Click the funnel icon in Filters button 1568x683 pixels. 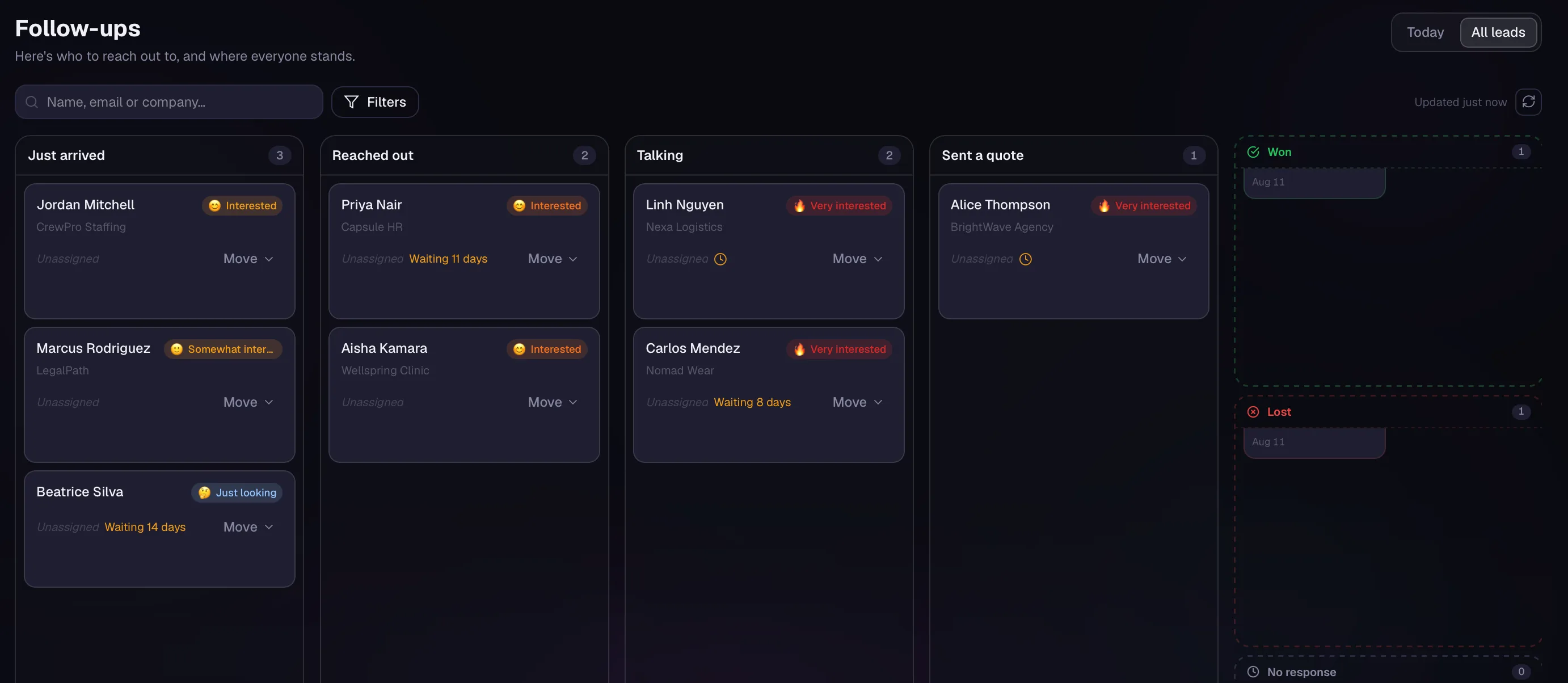click(351, 102)
